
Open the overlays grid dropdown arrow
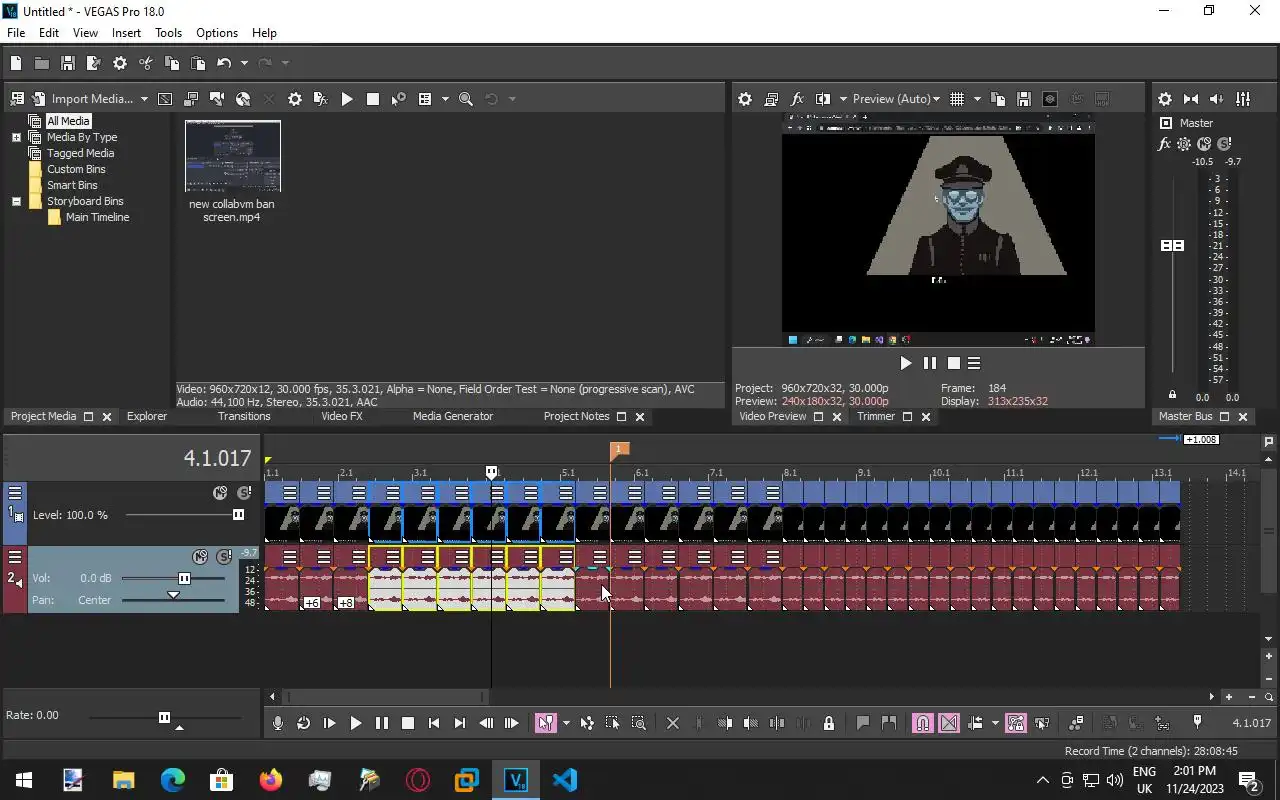coord(977,99)
